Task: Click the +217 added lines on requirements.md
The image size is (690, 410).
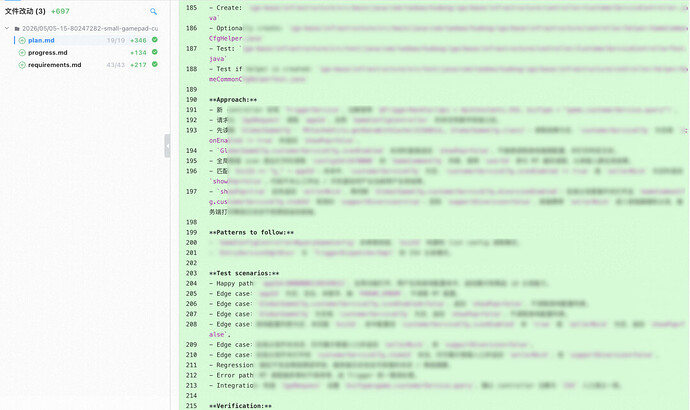Action: (138, 65)
